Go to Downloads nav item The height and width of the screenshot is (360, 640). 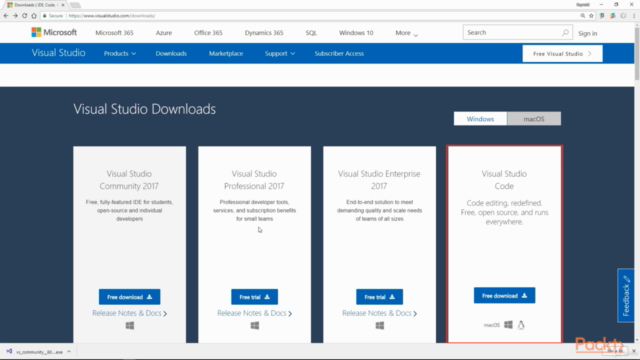click(x=171, y=53)
